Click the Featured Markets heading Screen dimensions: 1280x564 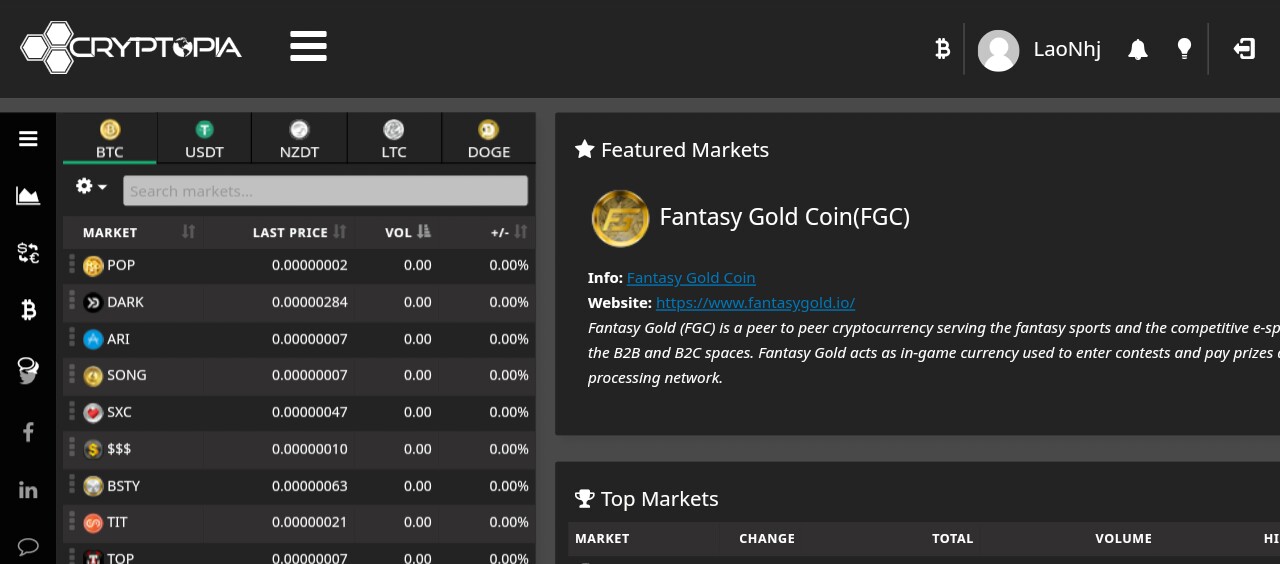(685, 150)
